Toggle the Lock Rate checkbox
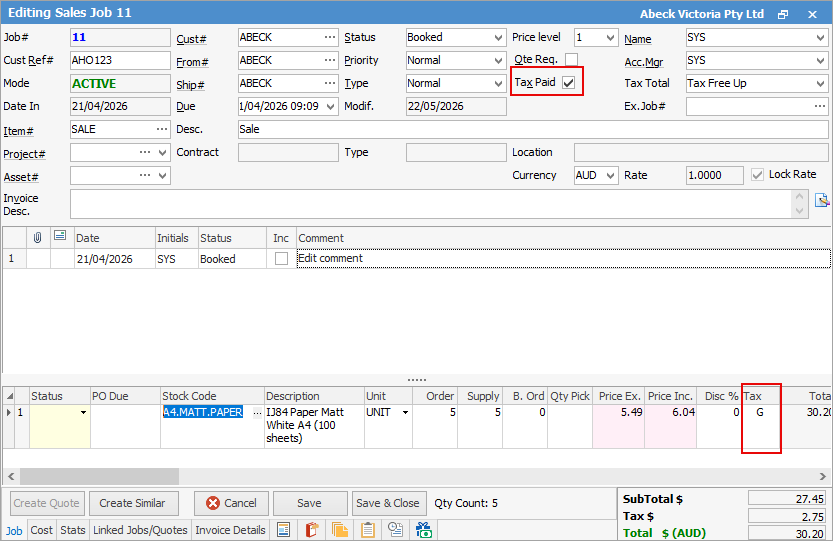Screen dimensions: 833x541 click(757, 175)
